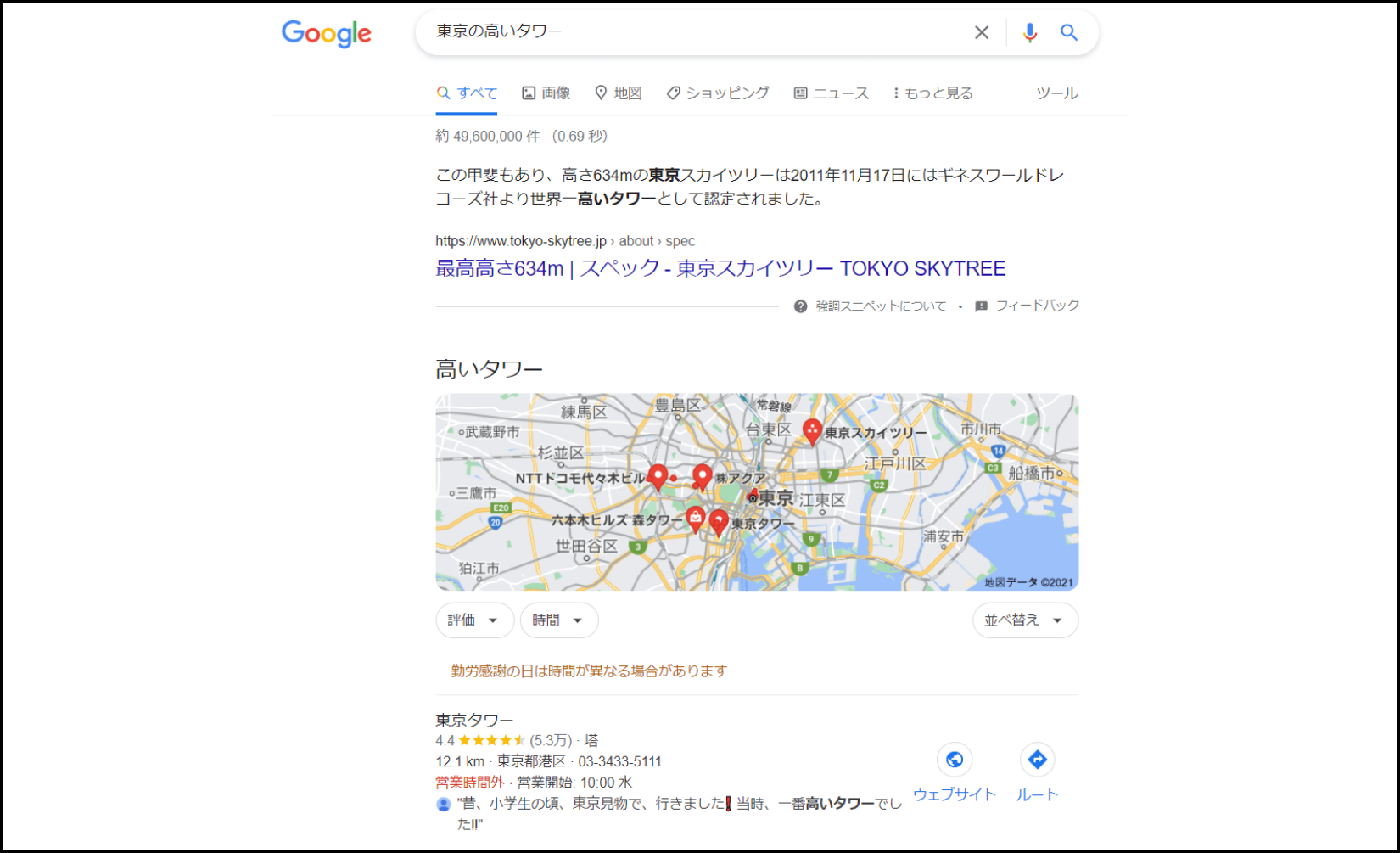Screen dimensions: 1400x853
Task: Click the 高いタワー section heading
Action: [x=489, y=369]
